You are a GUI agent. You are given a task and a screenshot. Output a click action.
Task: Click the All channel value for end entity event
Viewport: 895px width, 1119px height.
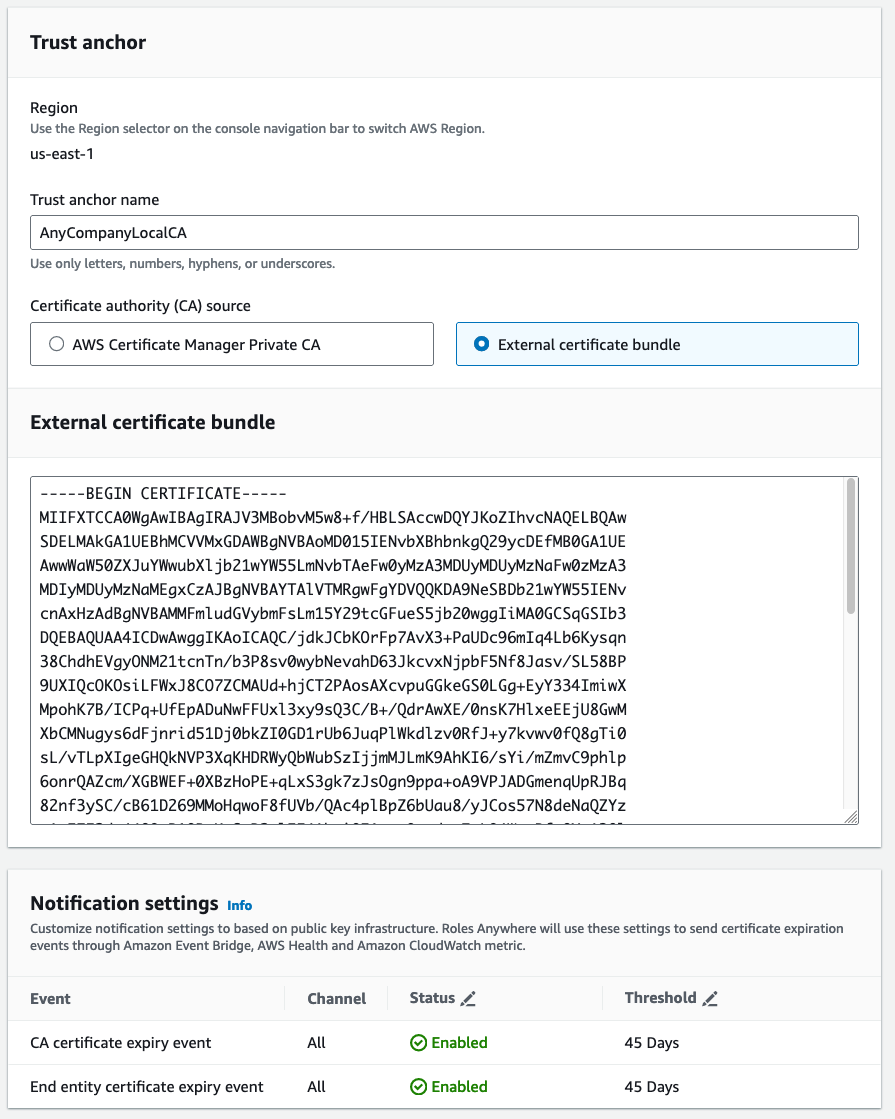316,1086
